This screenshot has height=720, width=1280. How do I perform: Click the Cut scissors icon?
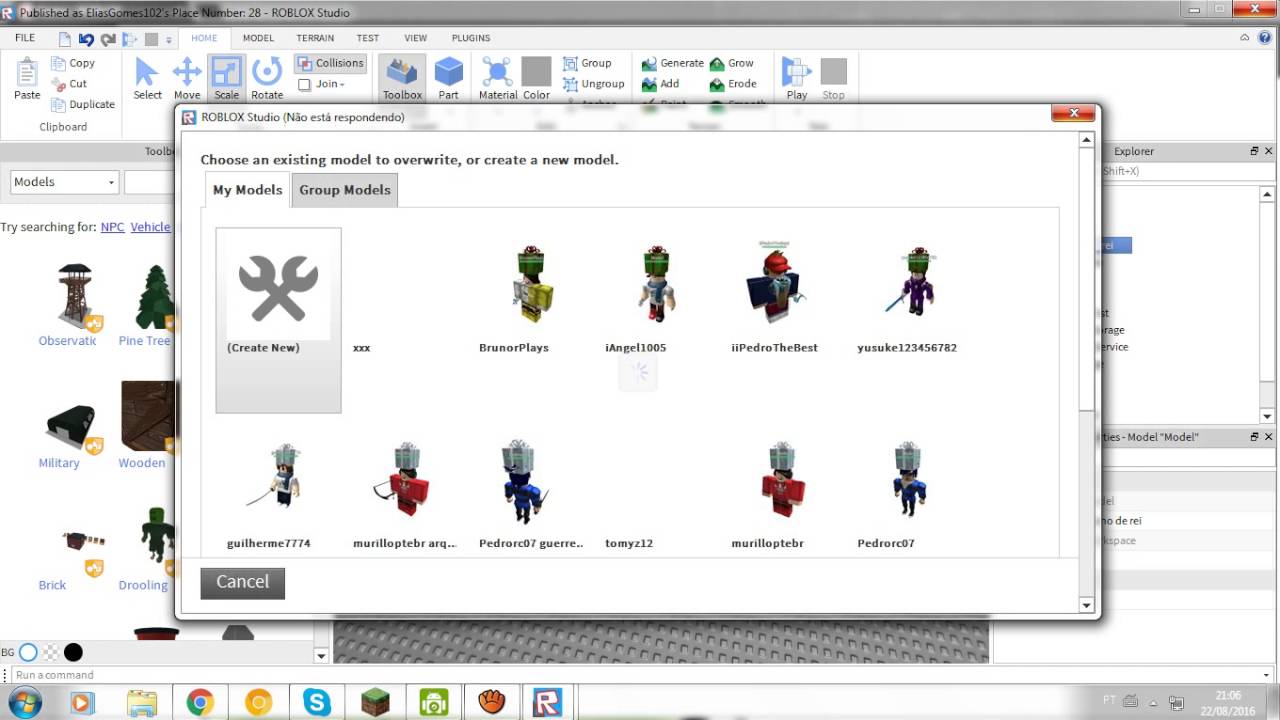tap(58, 84)
